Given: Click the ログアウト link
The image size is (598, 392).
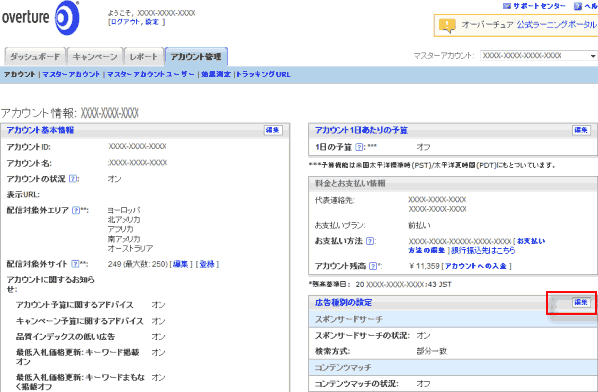Looking at the screenshot, I should pyautogui.click(x=125, y=22).
